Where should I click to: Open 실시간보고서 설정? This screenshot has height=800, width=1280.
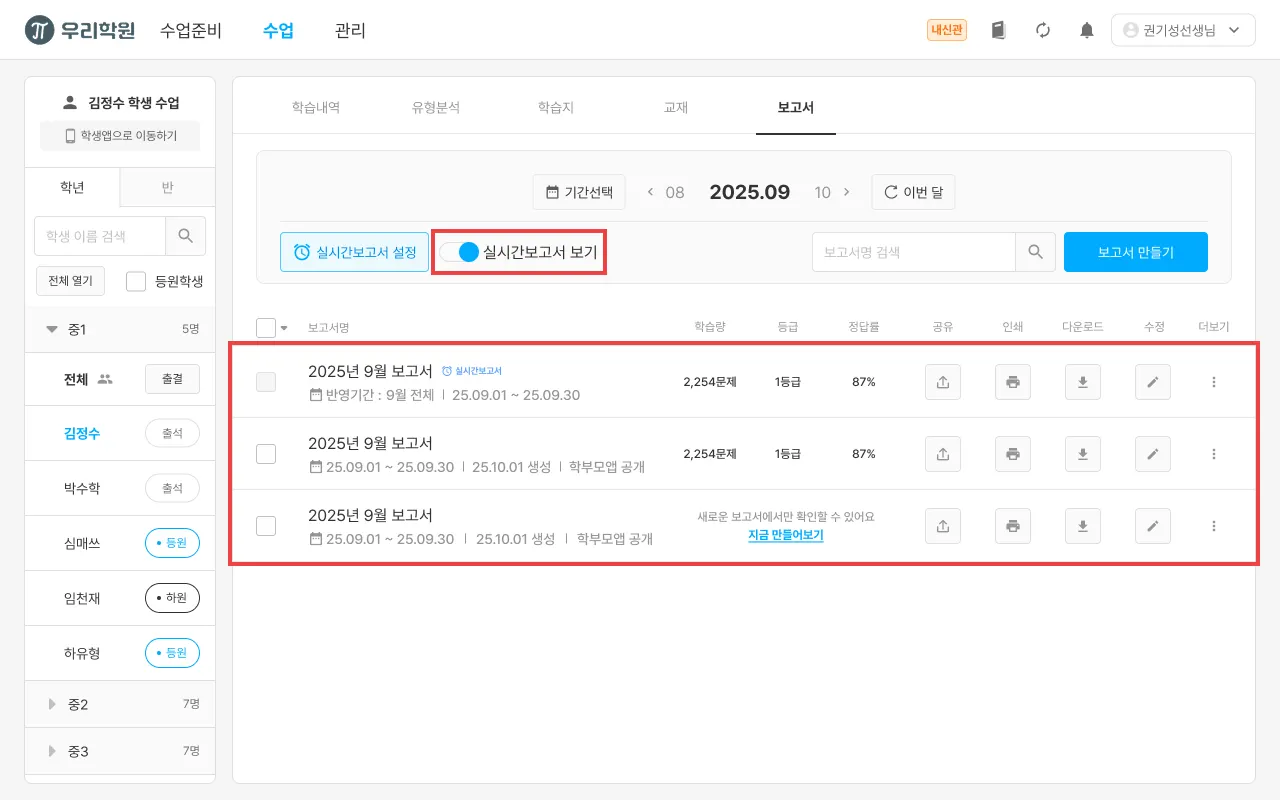(355, 252)
